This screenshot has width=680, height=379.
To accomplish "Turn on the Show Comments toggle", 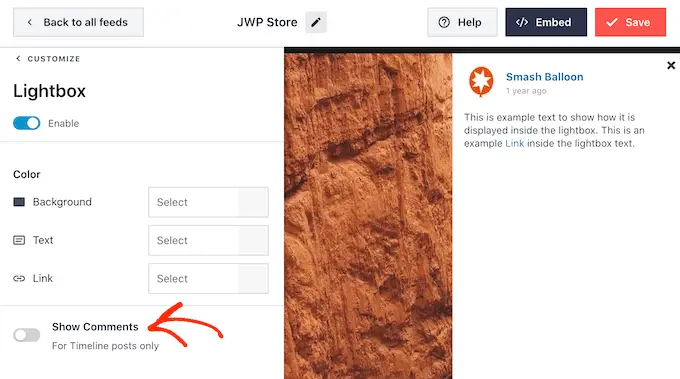I will point(26,335).
